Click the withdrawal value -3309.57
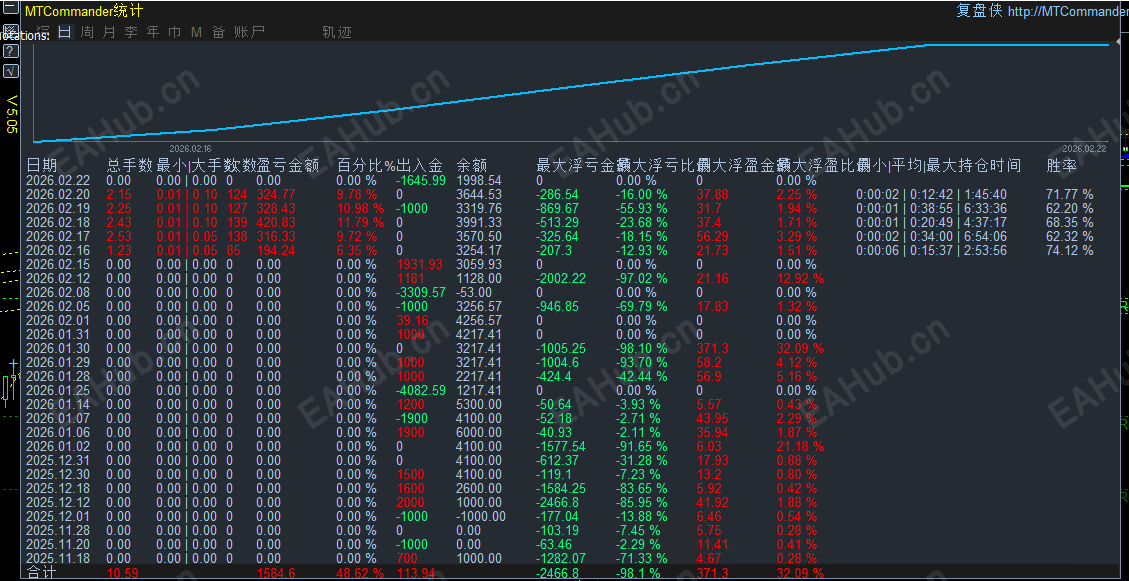 tap(421, 292)
